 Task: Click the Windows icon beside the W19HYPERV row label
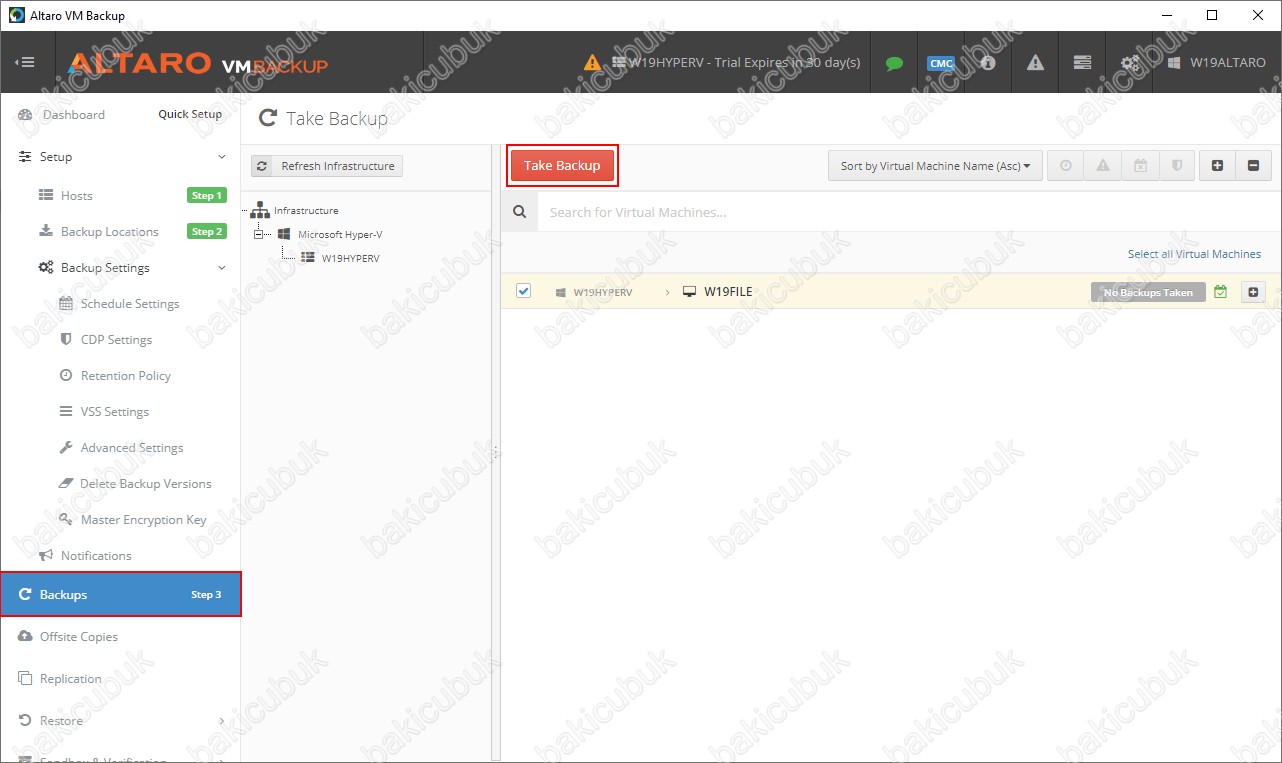[561, 293]
